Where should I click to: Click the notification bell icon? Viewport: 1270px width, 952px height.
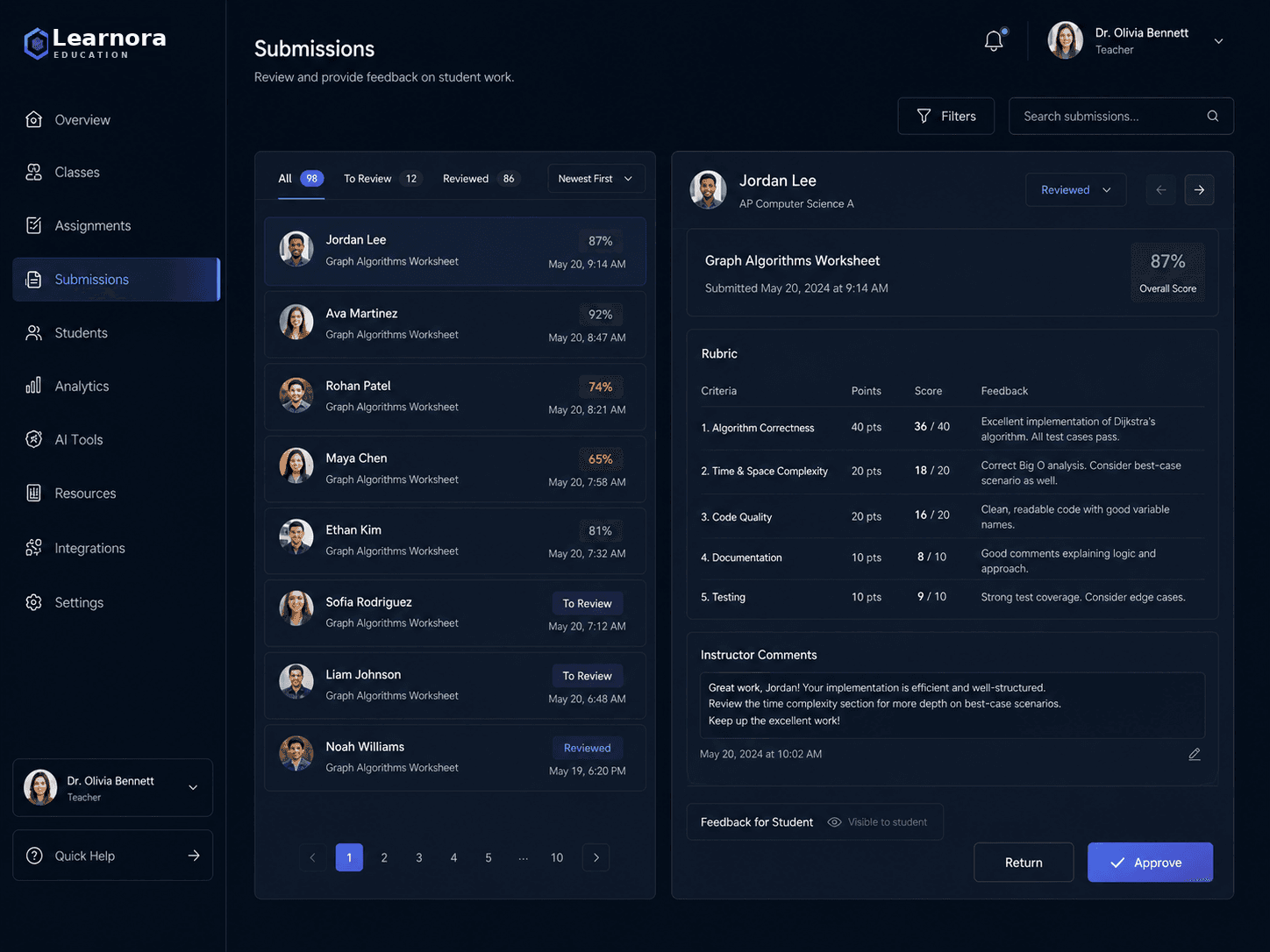pos(994,41)
